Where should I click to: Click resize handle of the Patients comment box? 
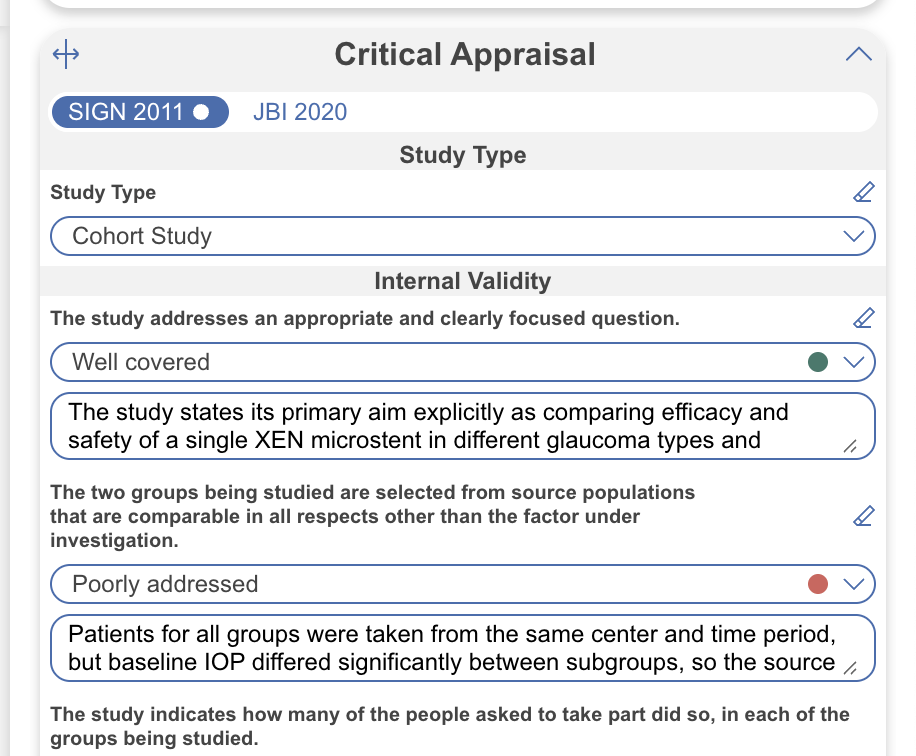click(849, 669)
